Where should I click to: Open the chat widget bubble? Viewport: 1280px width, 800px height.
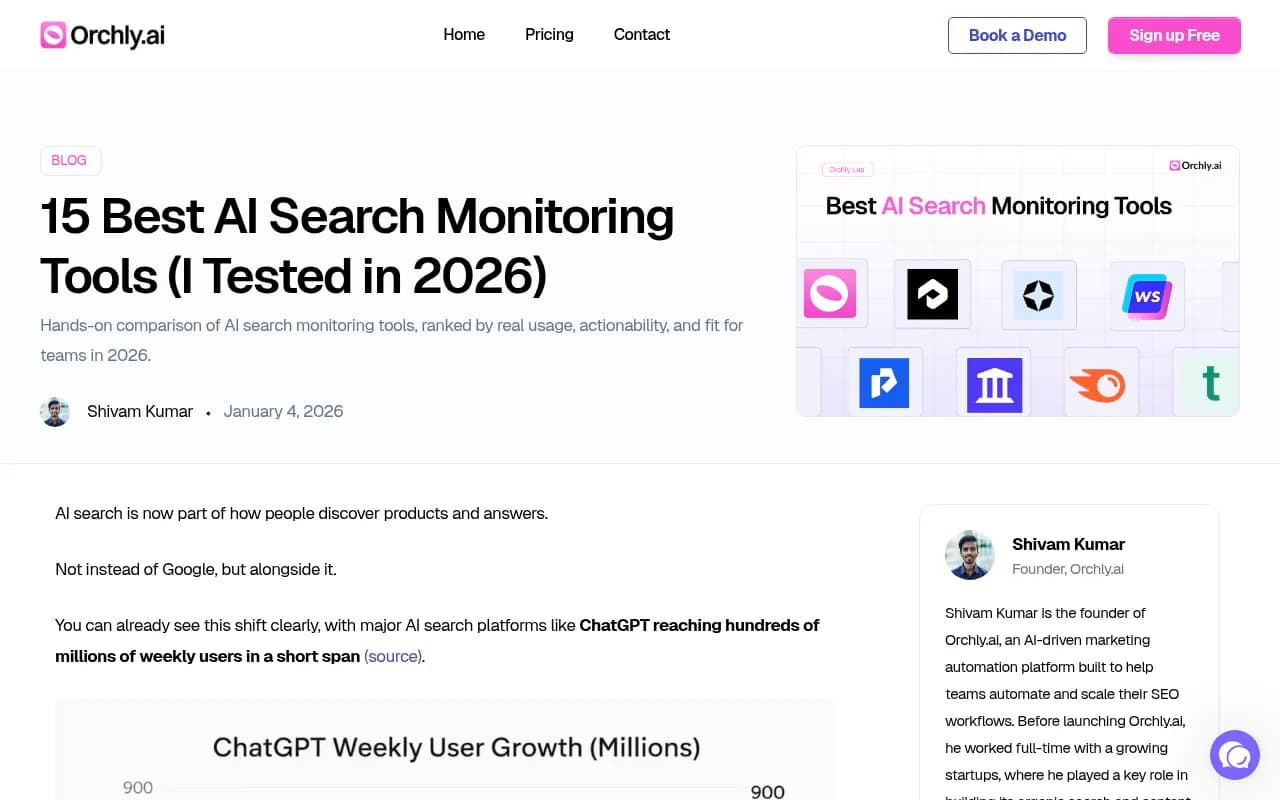(1234, 755)
